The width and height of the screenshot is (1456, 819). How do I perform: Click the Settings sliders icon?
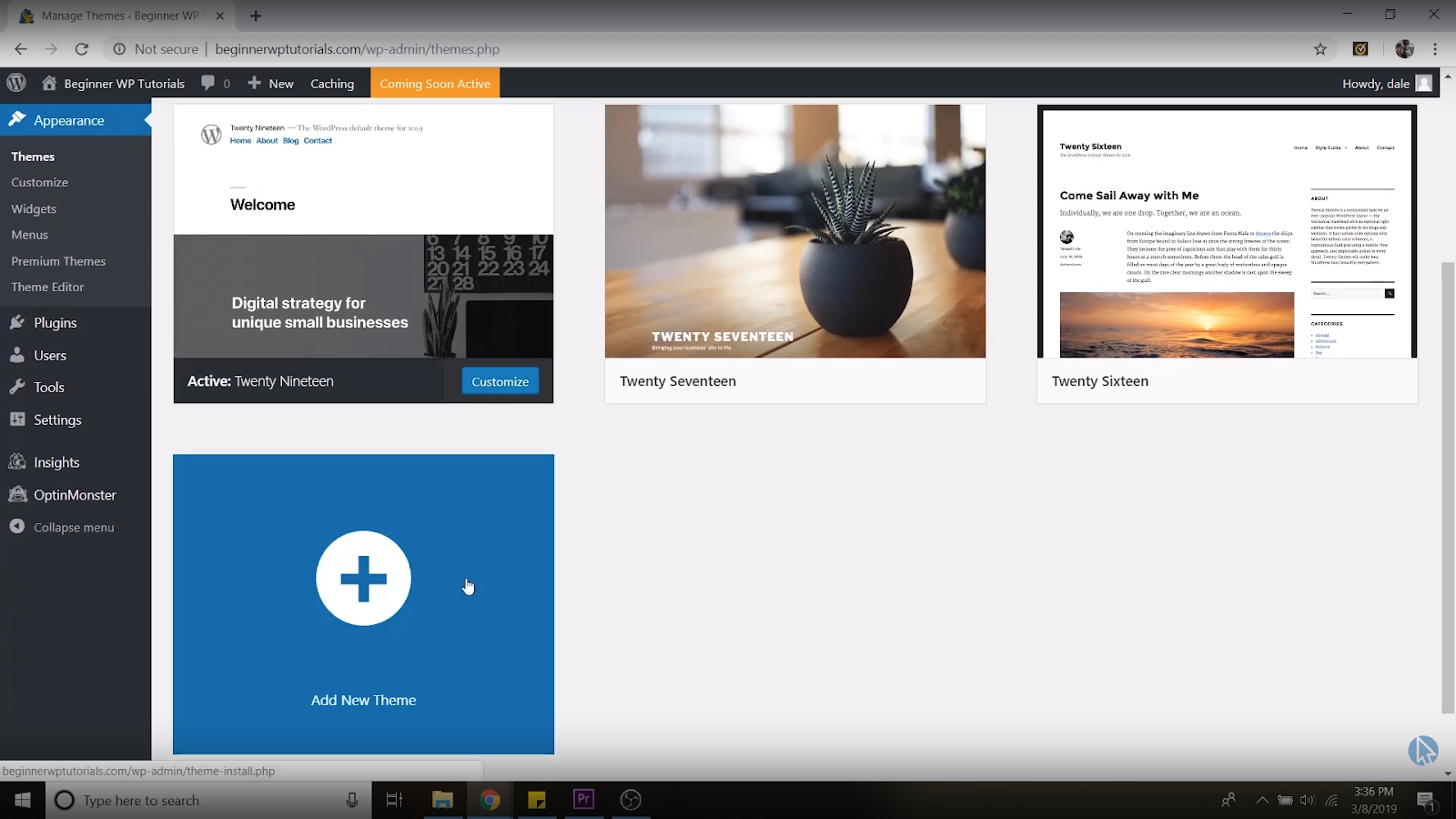(x=17, y=420)
